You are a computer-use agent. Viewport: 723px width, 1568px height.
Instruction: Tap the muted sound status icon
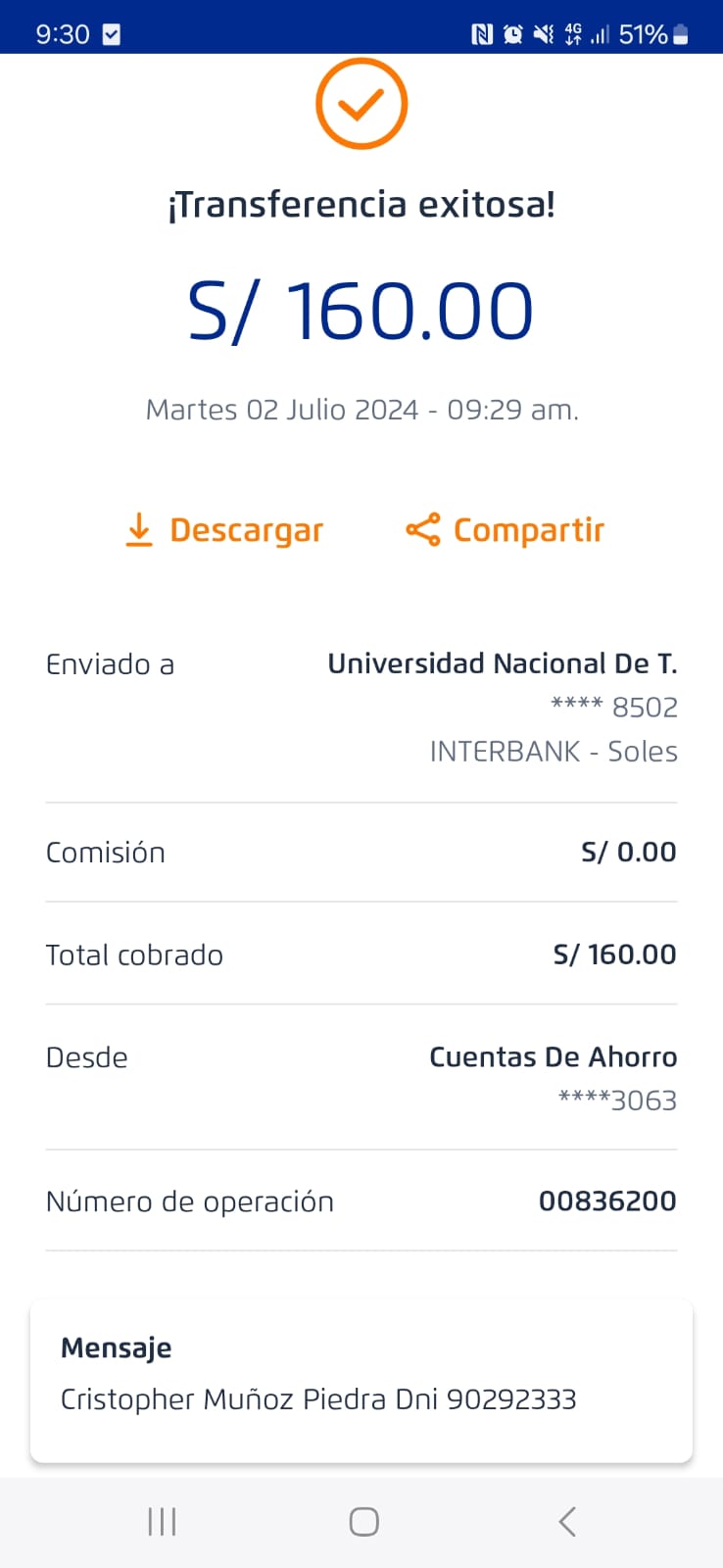tap(543, 34)
